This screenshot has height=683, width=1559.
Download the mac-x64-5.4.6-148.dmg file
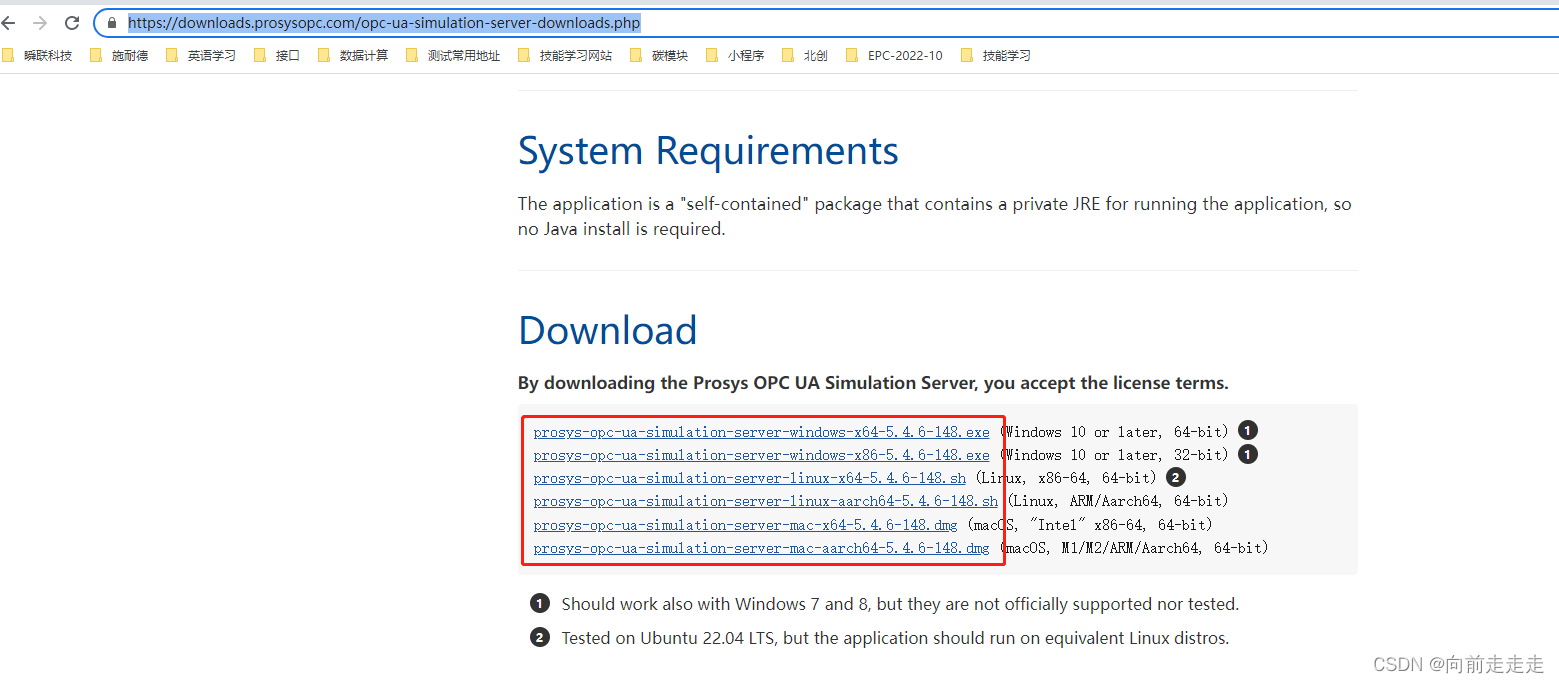(x=745, y=525)
